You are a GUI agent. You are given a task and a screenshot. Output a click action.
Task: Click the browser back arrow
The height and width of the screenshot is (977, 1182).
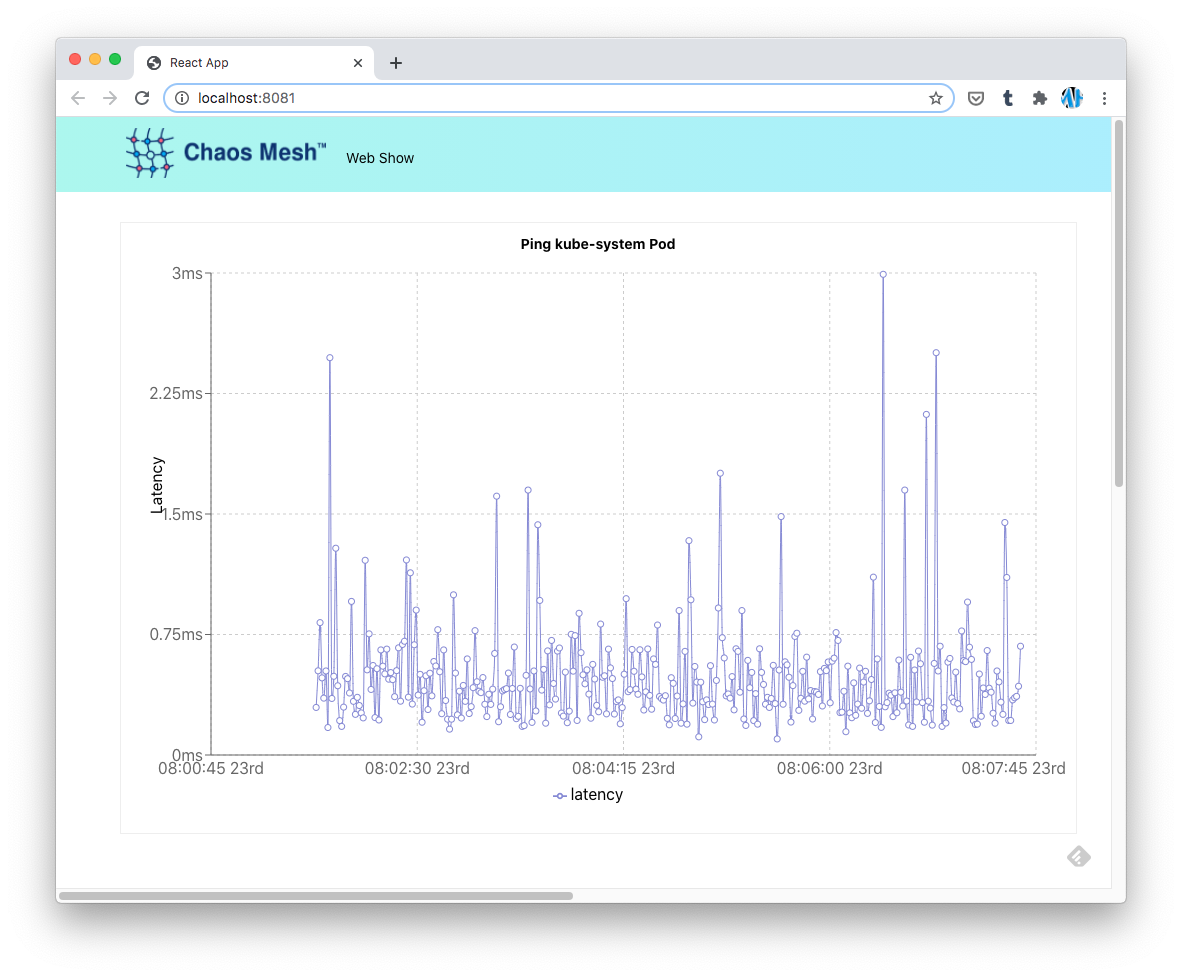click(x=78, y=98)
